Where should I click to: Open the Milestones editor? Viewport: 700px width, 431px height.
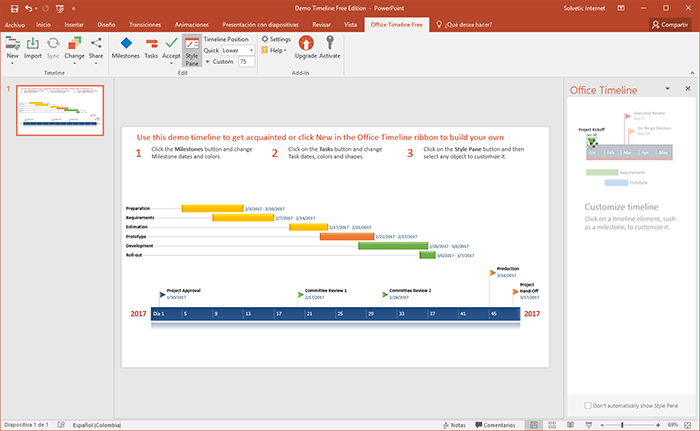tap(125, 48)
